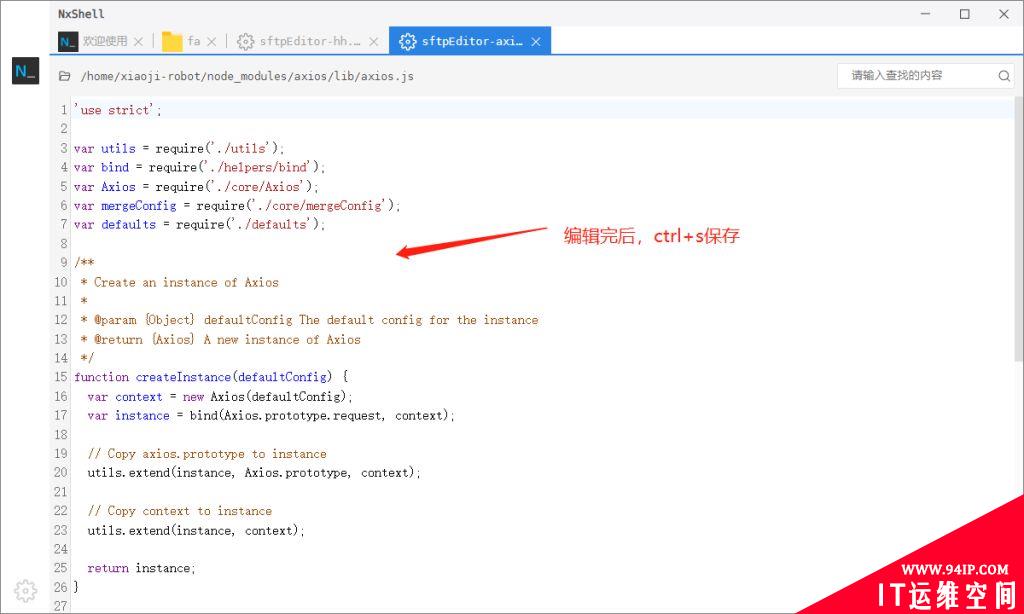Click the gear icon on sftpEditor-hh tab
Image resolution: width=1024 pixels, height=614 pixels.
(246, 41)
